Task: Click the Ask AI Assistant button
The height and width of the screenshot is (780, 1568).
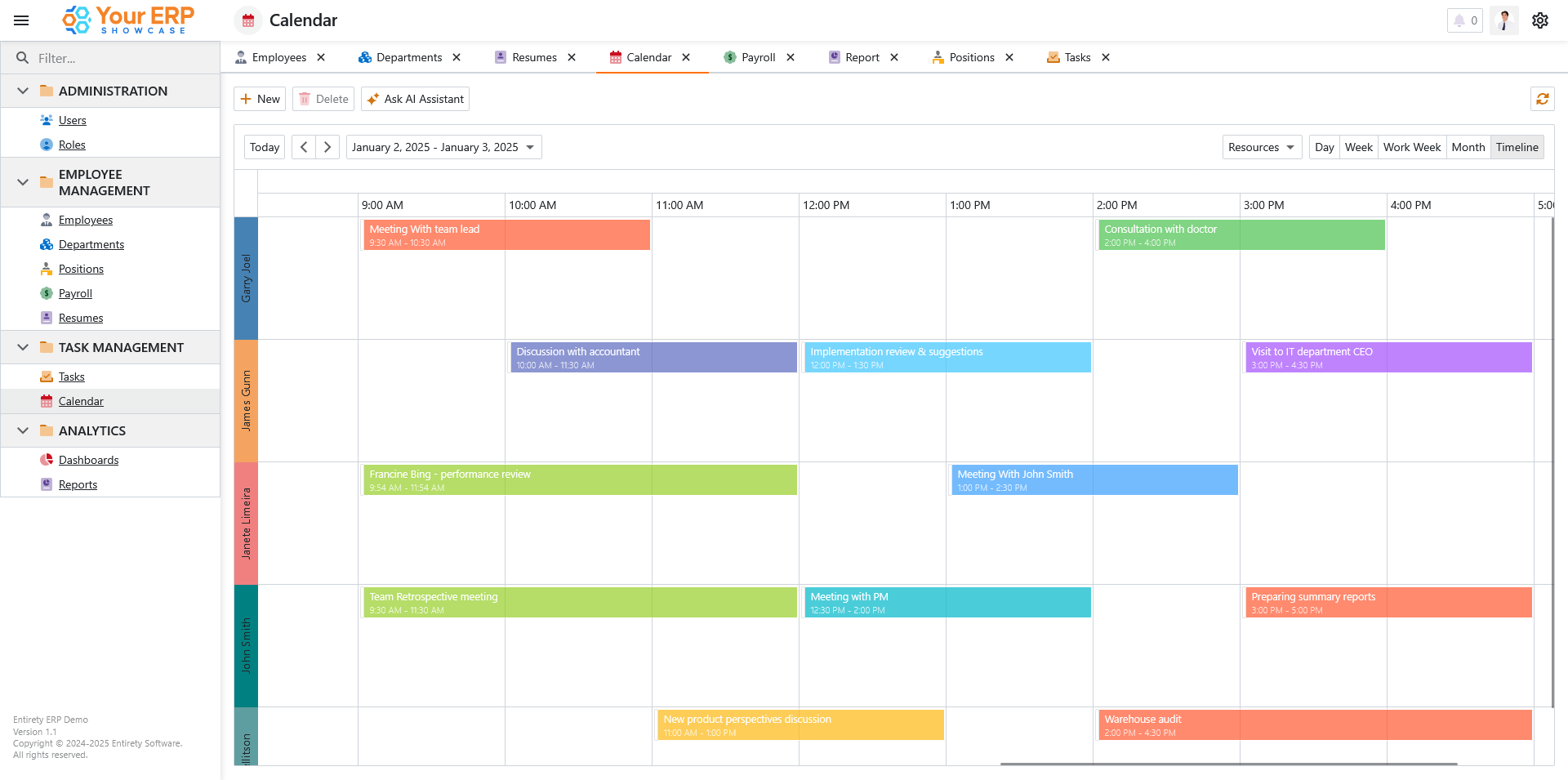Action: pyautogui.click(x=415, y=99)
